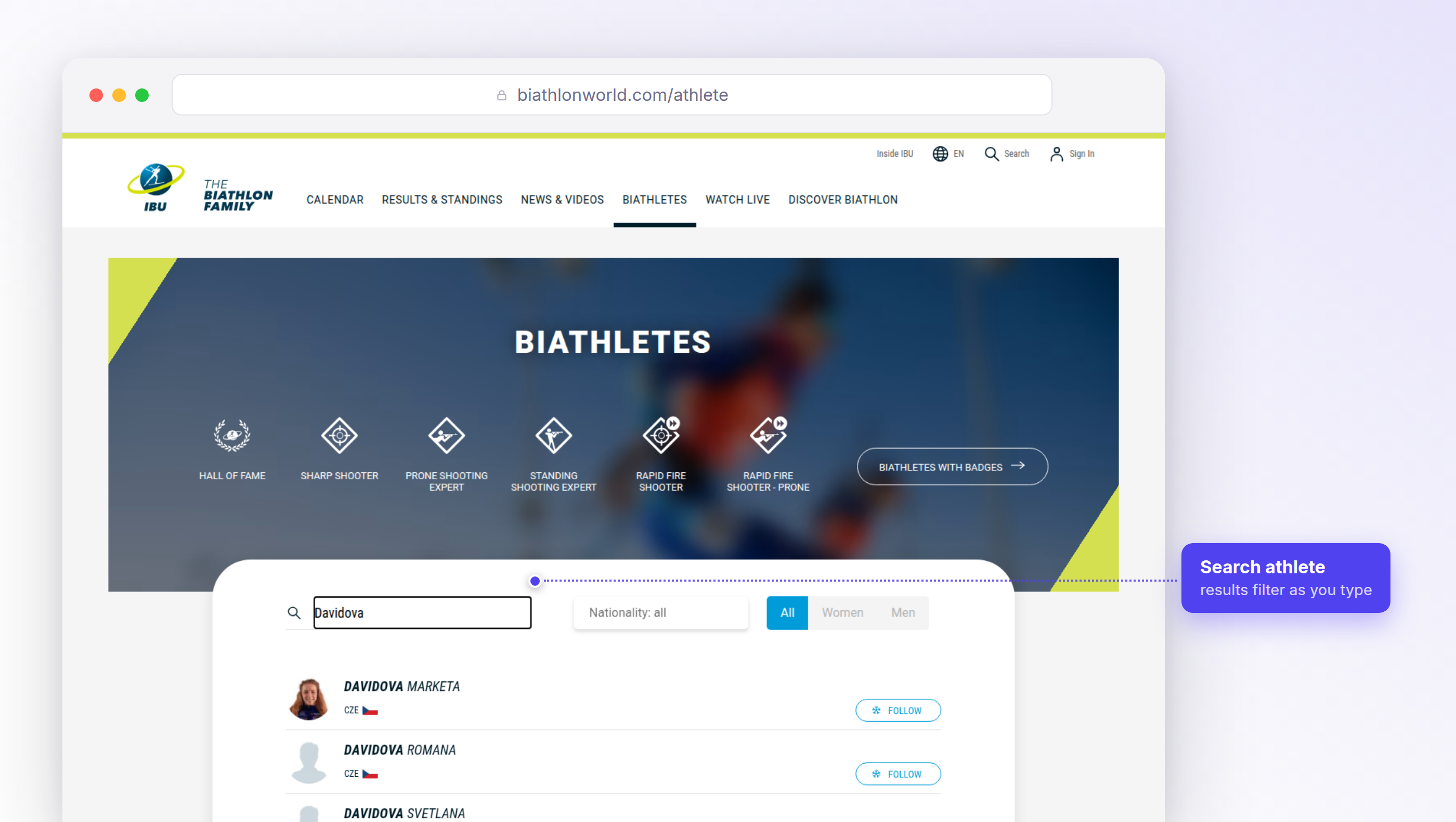Filter athletes by Men
This screenshot has height=822, width=1456.
click(903, 612)
